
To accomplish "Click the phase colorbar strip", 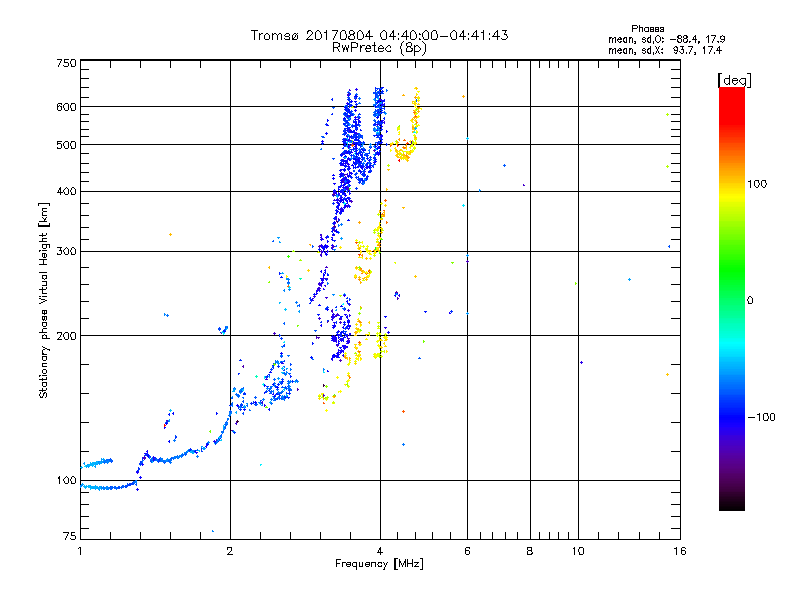I will tap(732, 299).
